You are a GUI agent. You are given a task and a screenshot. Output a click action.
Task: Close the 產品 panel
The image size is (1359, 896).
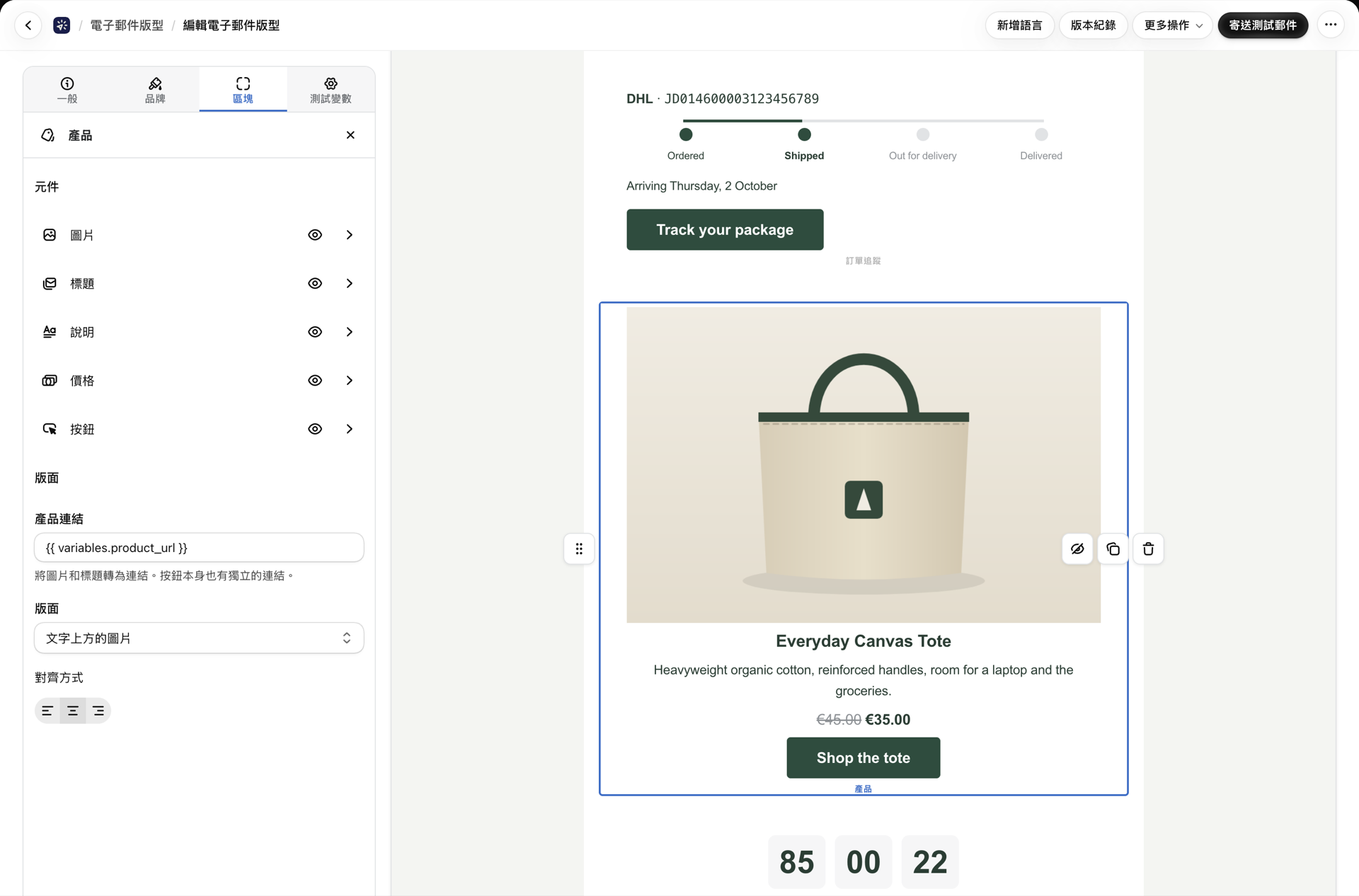350,135
